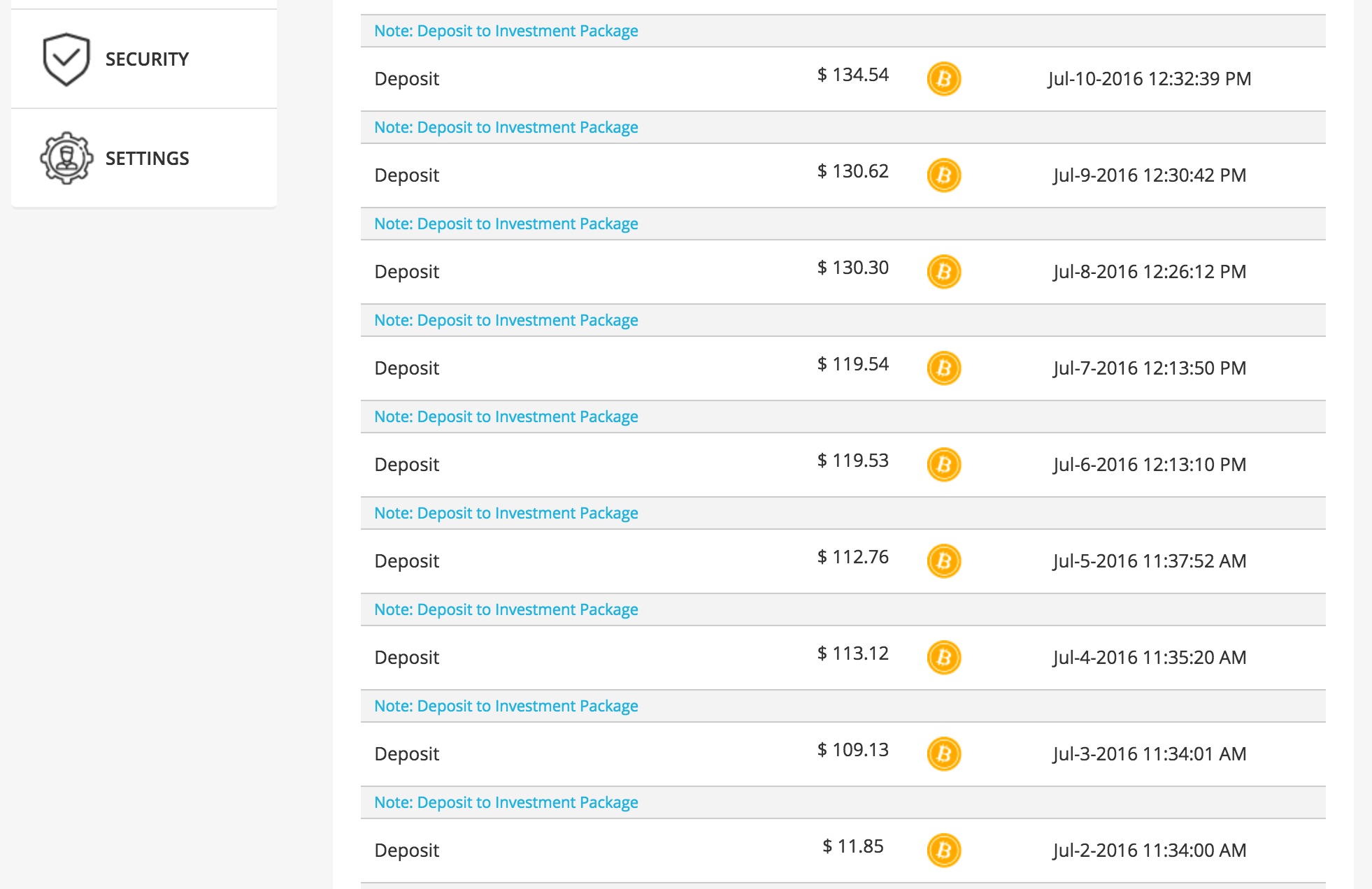Image resolution: width=1372 pixels, height=889 pixels.
Task: Click the Bitcoin icon beside $134.54 deposit
Action: pyautogui.click(x=943, y=79)
